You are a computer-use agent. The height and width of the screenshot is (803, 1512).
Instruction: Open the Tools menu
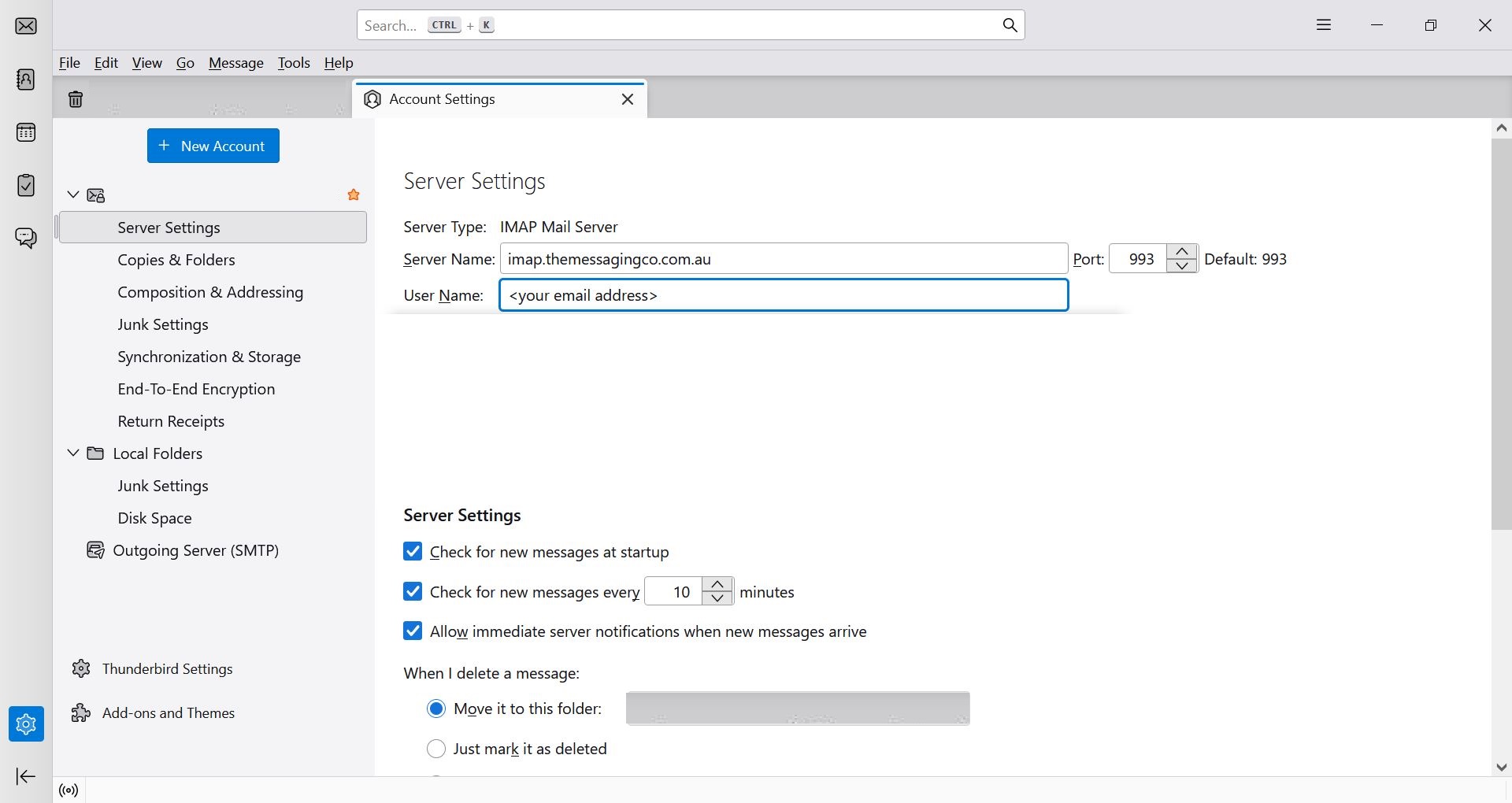click(x=294, y=63)
